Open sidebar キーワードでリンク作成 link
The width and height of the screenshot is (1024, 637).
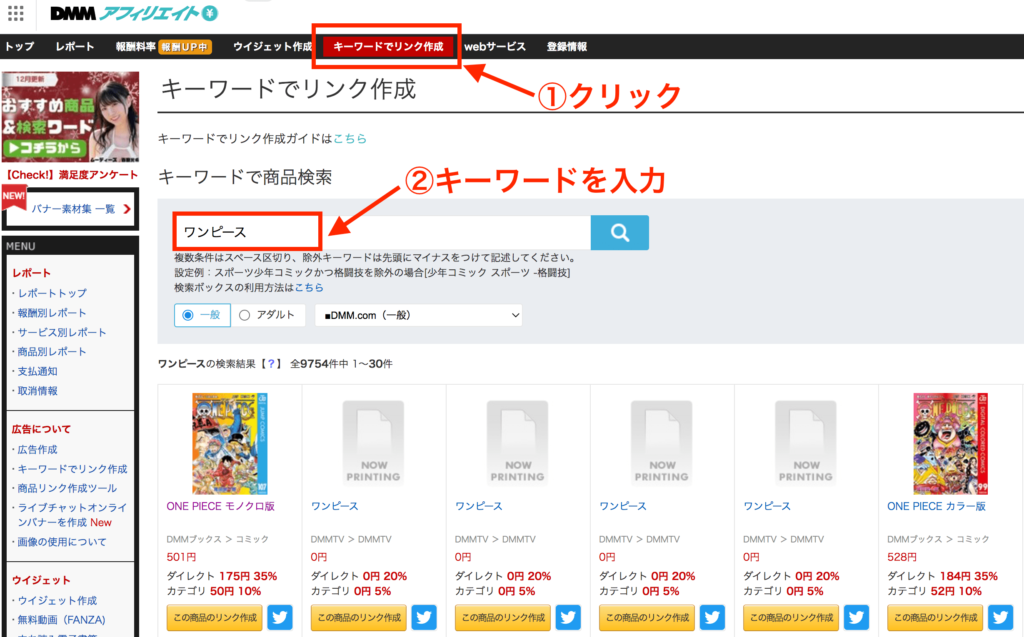(72, 469)
